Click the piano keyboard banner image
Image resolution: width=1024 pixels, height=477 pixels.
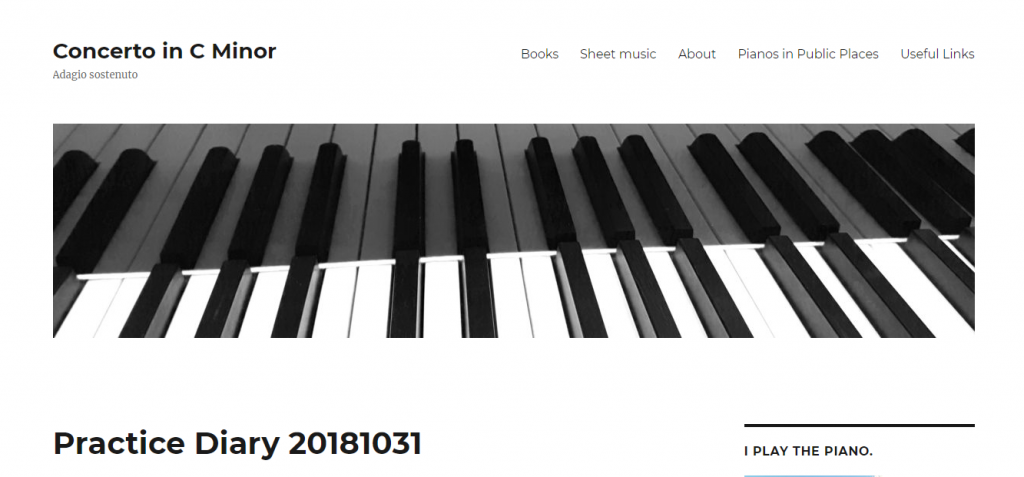513,231
